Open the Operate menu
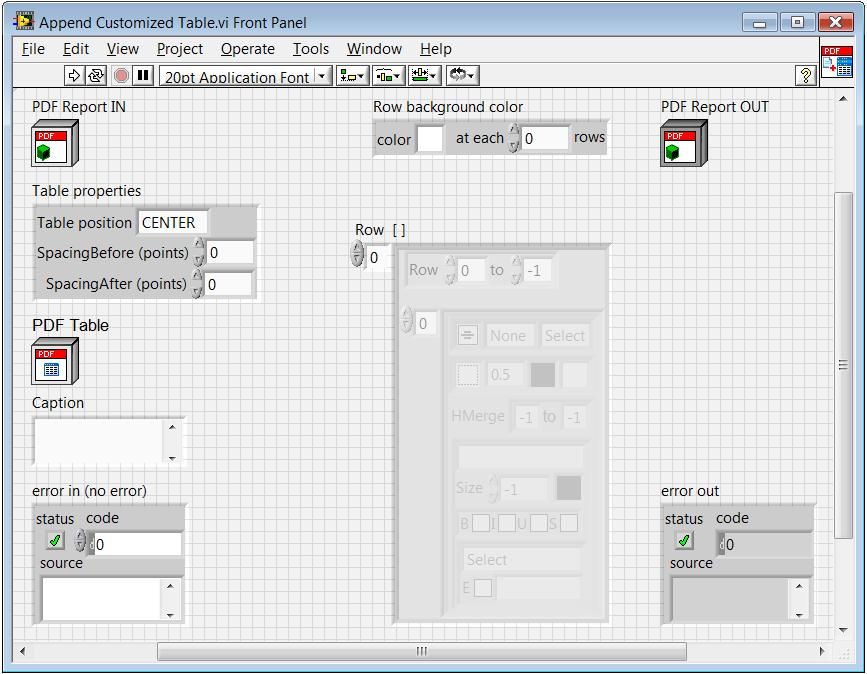Viewport: 867px width, 674px height. [247, 49]
